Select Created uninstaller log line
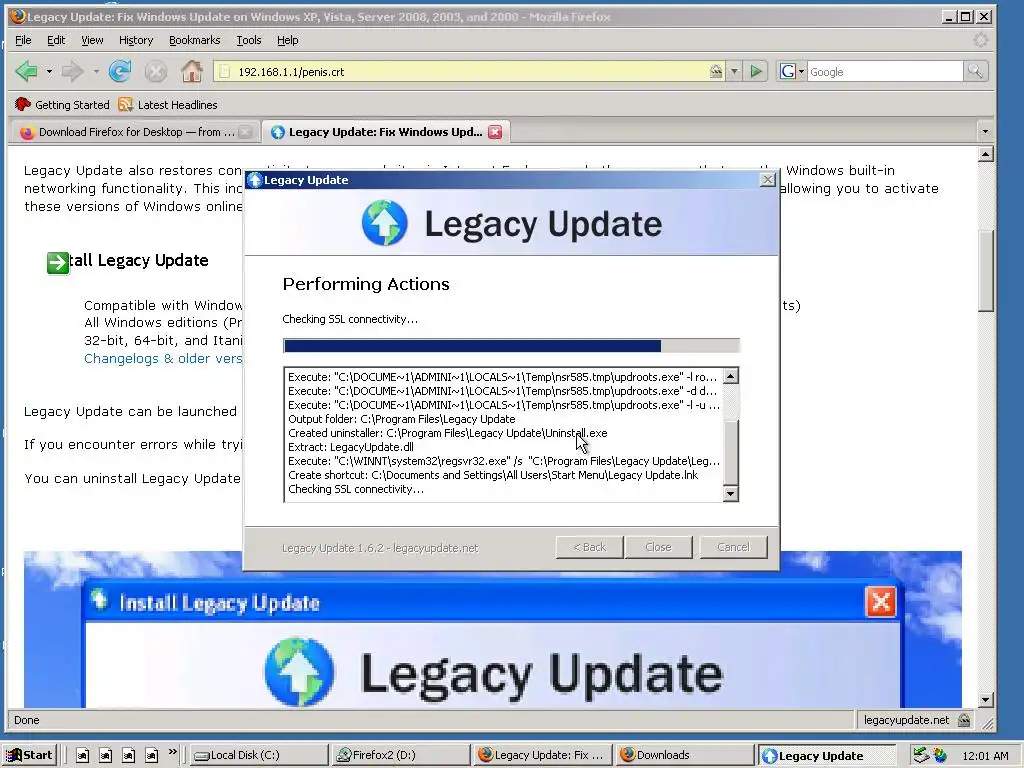This screenshot has height=768, width=1024. [447, 433]
